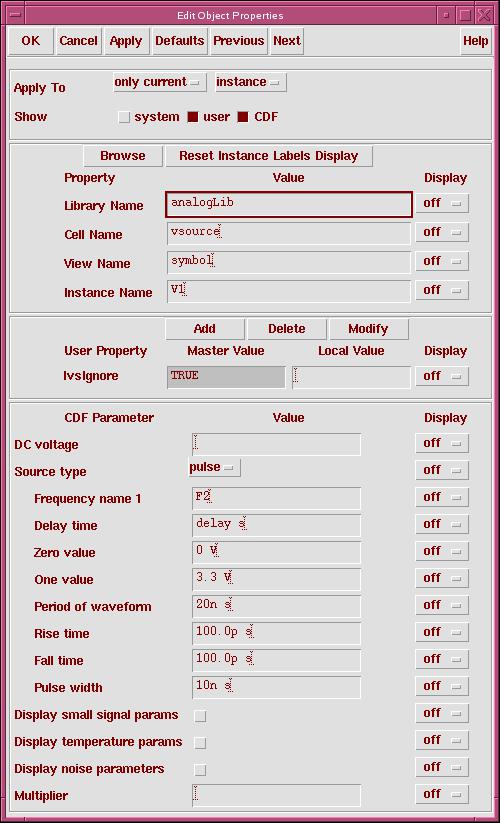500x823 pixels.
Task: Go to the Next object
Action: point(287,41)
